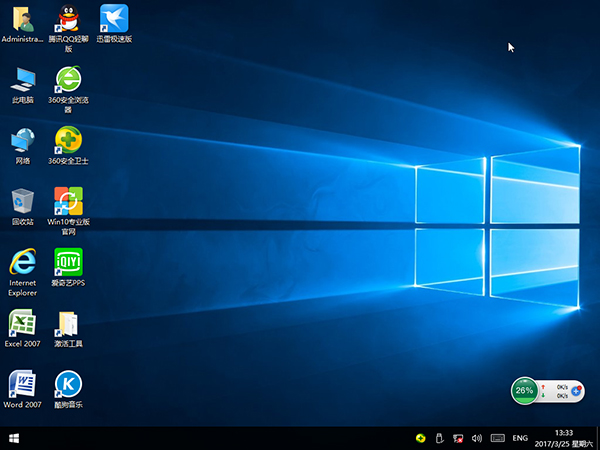Select the iQIYI PPS desktop icon
This screenshot has width=600, height=450.
point(68,262)
